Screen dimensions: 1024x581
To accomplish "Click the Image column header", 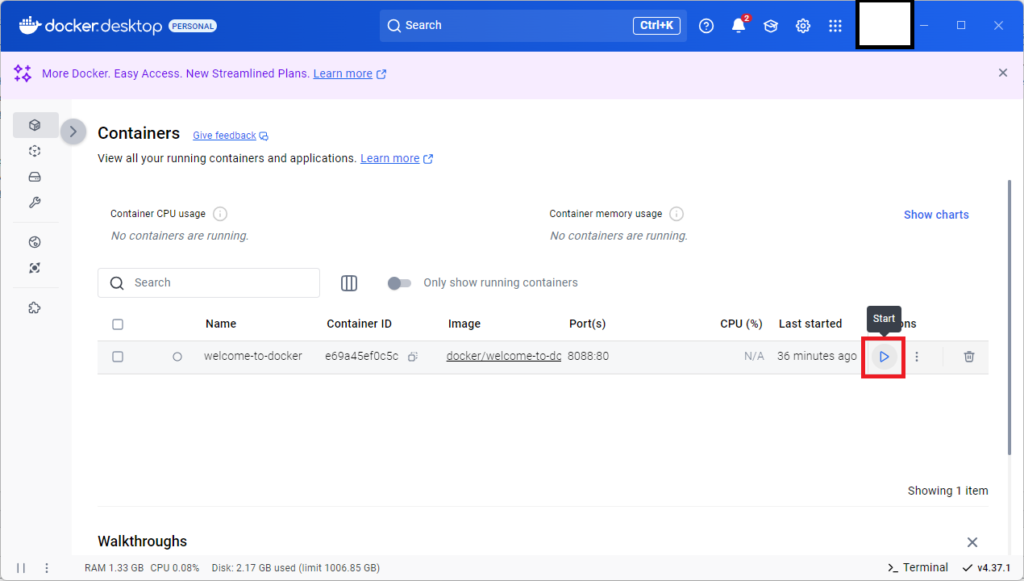I will (x=464, y=324).
